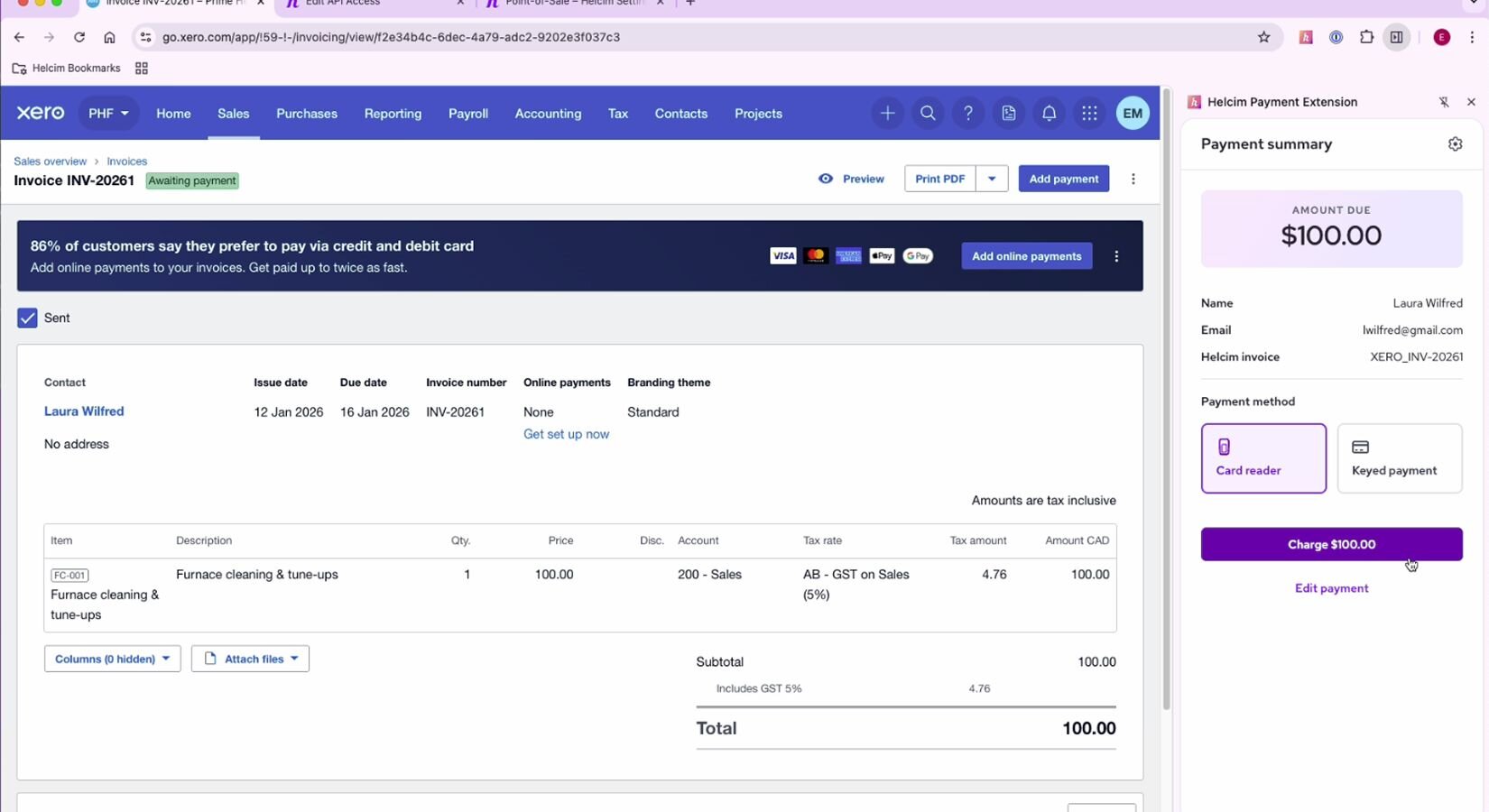Uncheck the Sent checkbox
The width and height of the screenshot is (1489, 812).
27,318
